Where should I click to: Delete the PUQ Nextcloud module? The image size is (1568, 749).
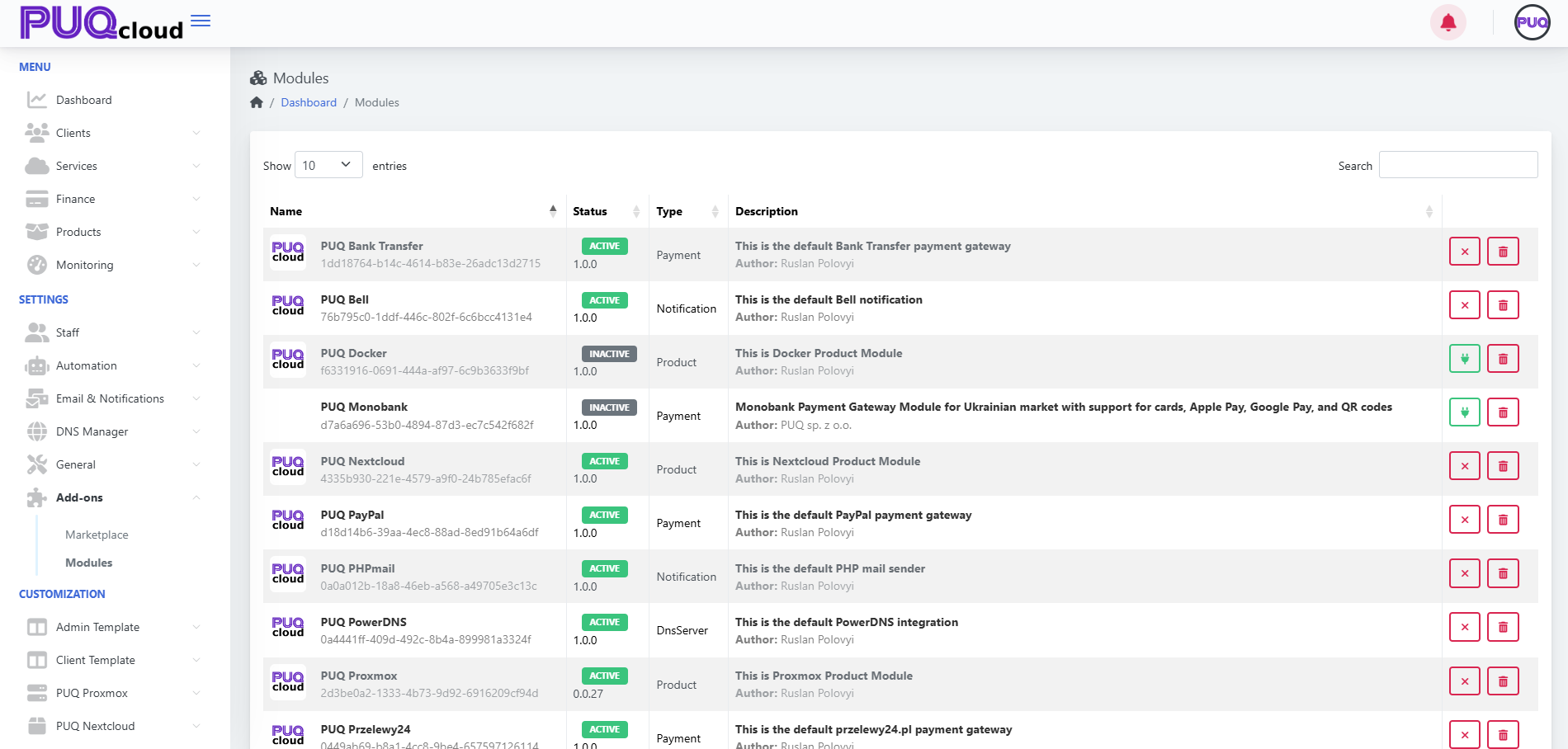point(1503,466)
